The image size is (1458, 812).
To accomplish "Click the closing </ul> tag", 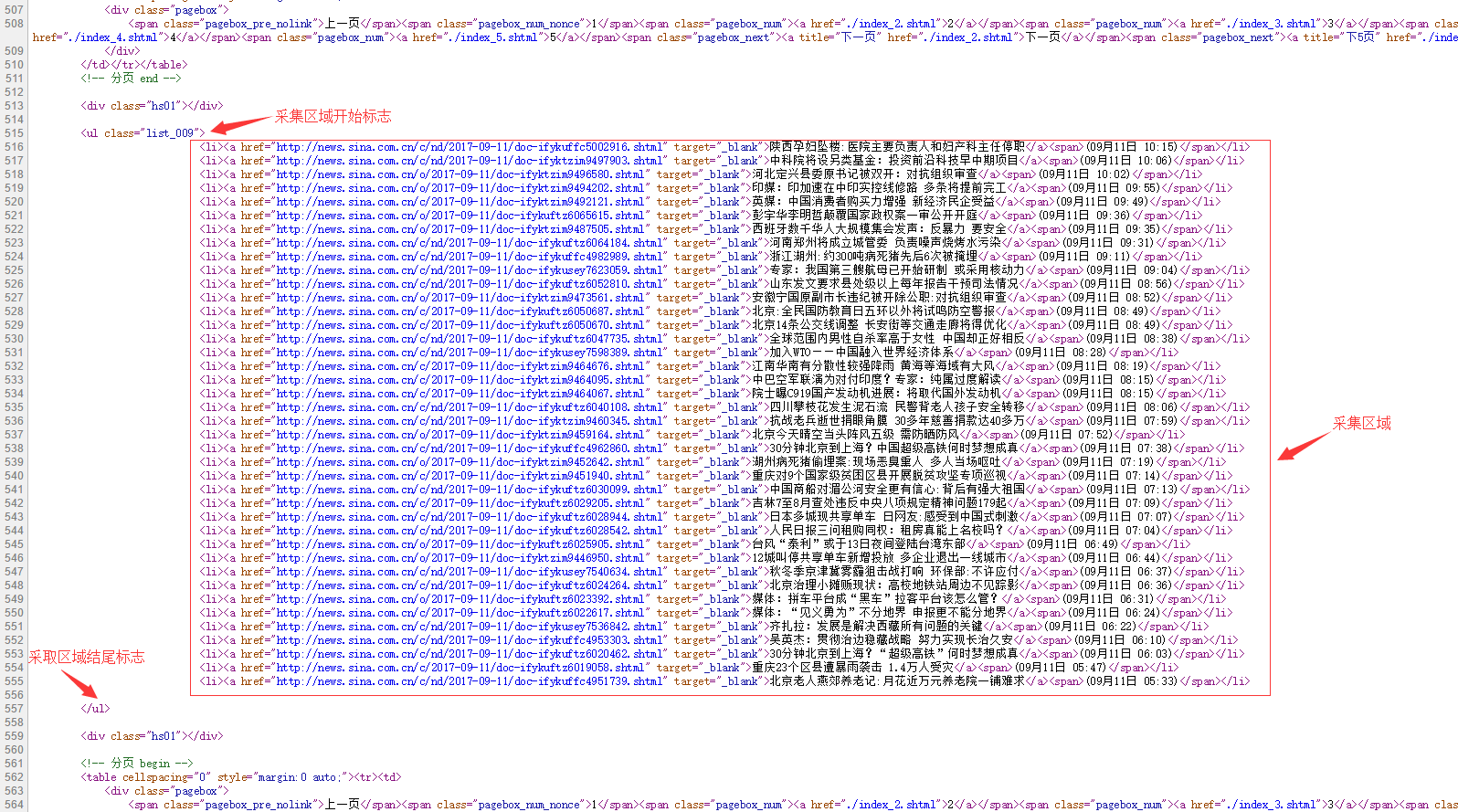I will coord(95,709).
